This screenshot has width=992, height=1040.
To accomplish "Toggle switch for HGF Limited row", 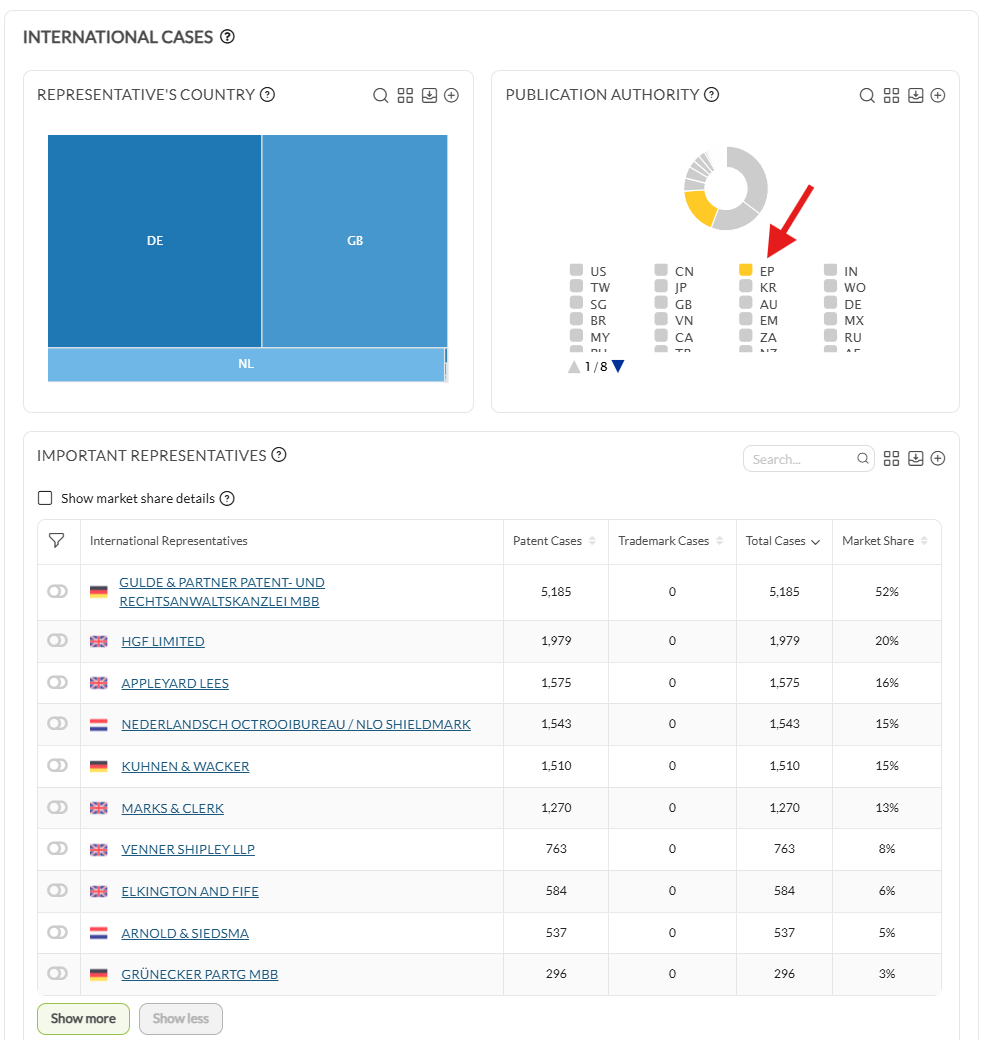I will click(58, 640).
